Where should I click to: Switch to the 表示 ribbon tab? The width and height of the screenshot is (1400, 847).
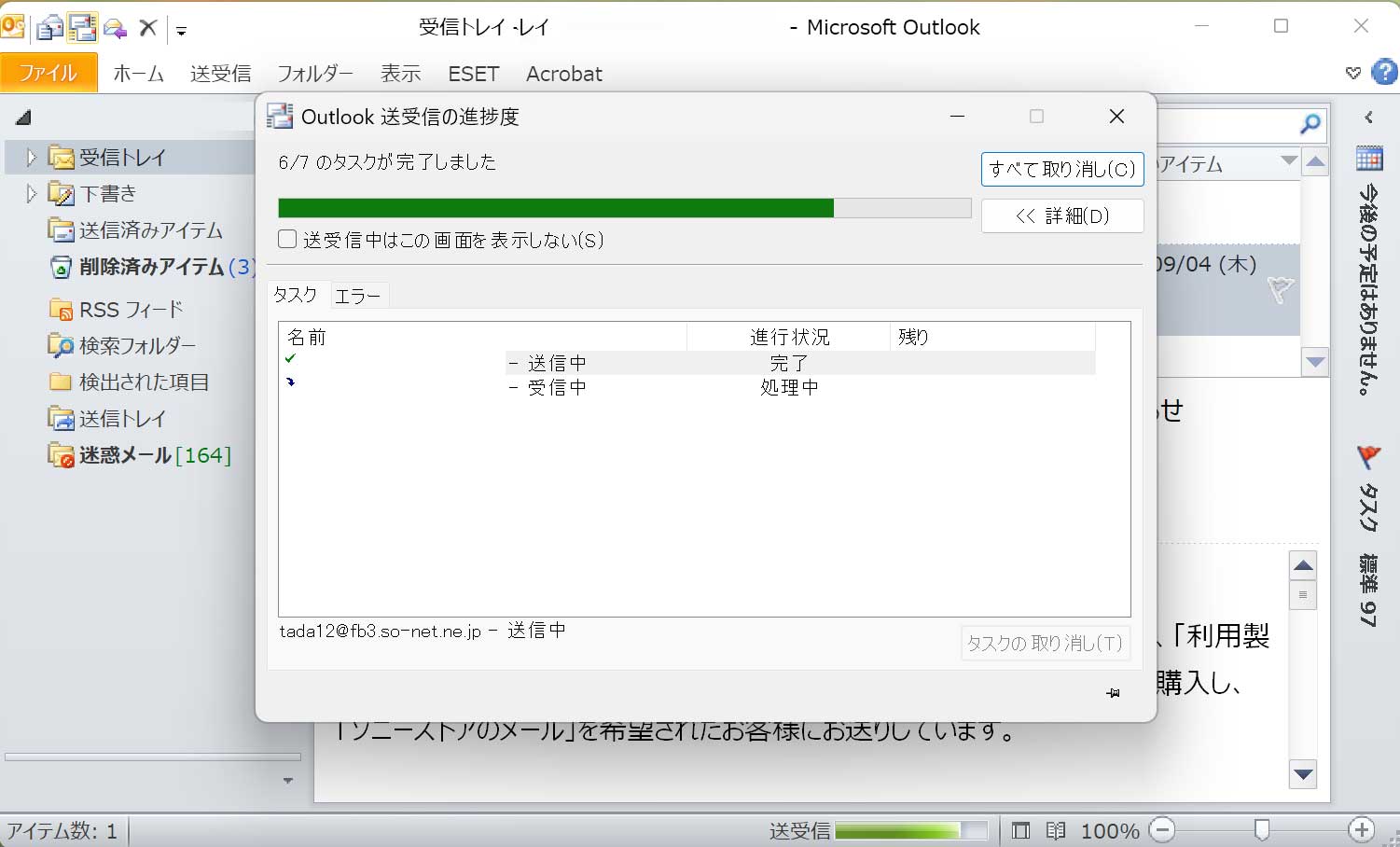click(401, 74)
